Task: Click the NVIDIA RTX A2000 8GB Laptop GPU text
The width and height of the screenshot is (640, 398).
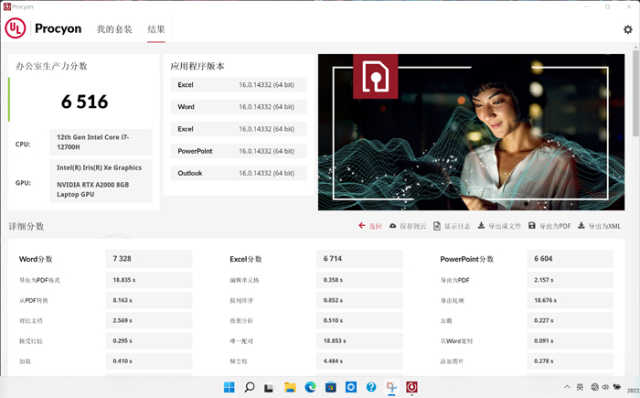Action: tap(93, 189)
